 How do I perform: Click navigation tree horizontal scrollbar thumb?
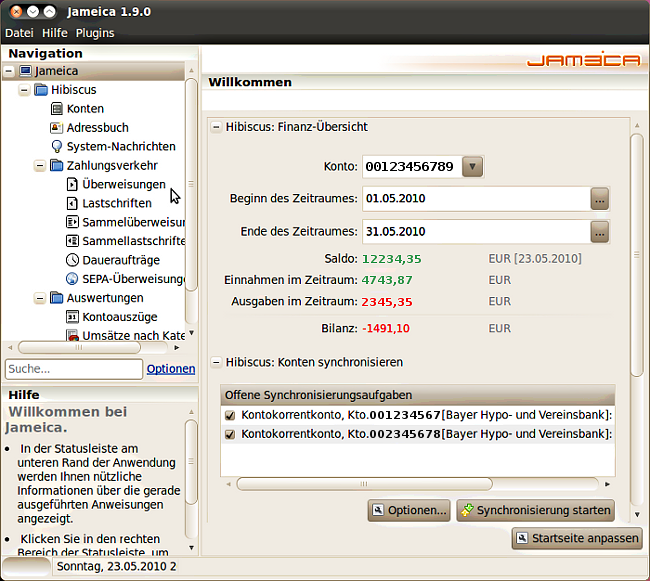tap(79, 347)
